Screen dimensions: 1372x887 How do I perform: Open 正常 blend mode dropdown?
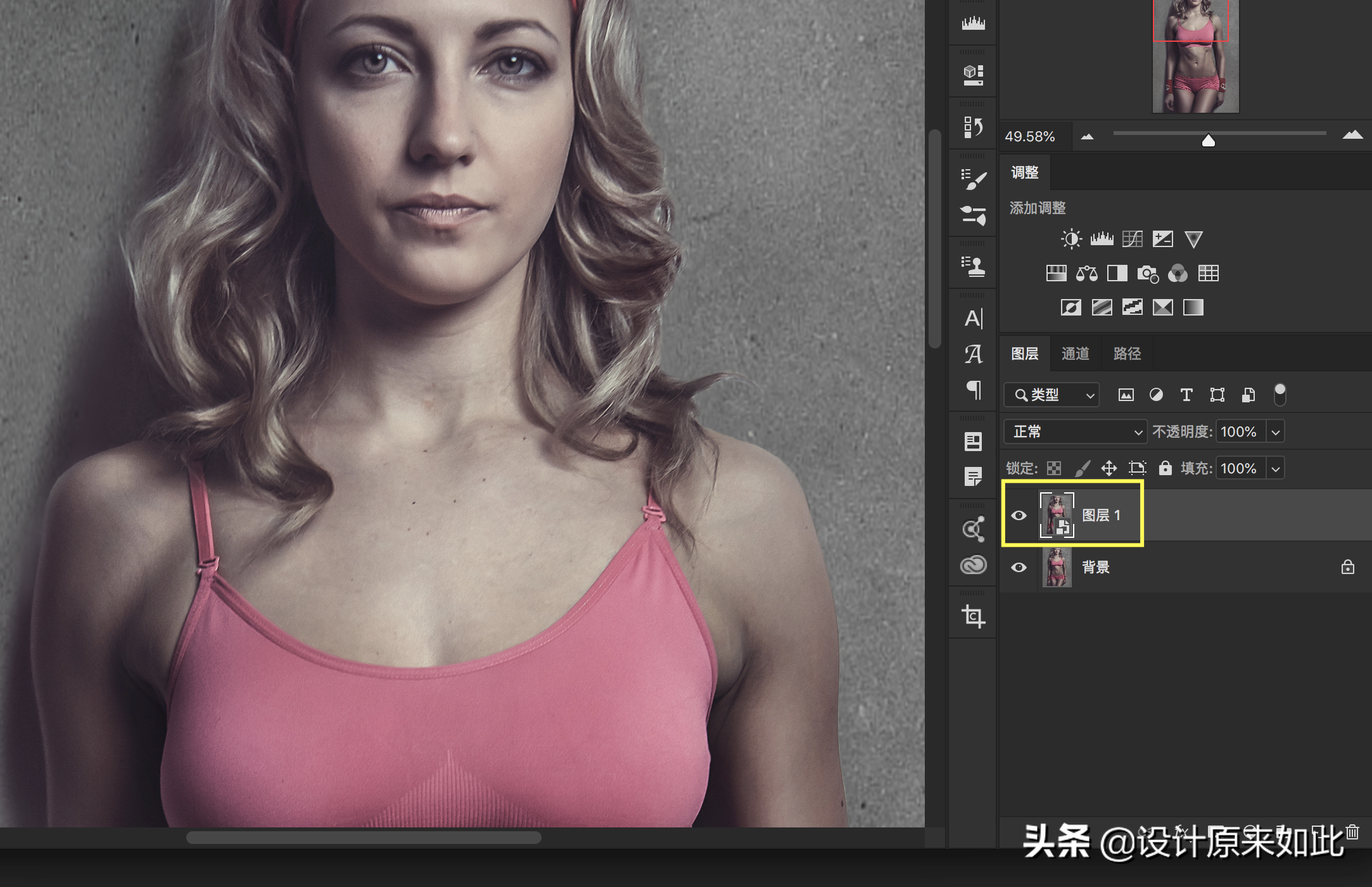coord(1075,431)
